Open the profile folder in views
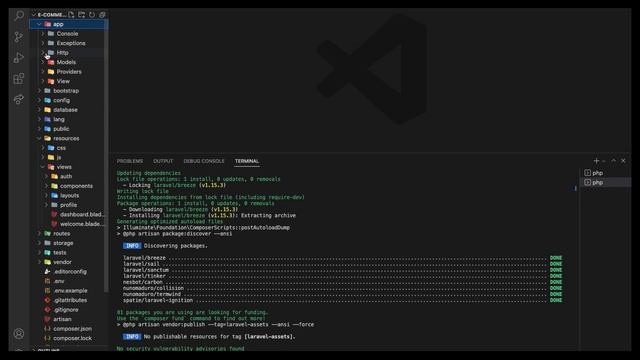Screen dimensions: 640x360 [68, 205]
